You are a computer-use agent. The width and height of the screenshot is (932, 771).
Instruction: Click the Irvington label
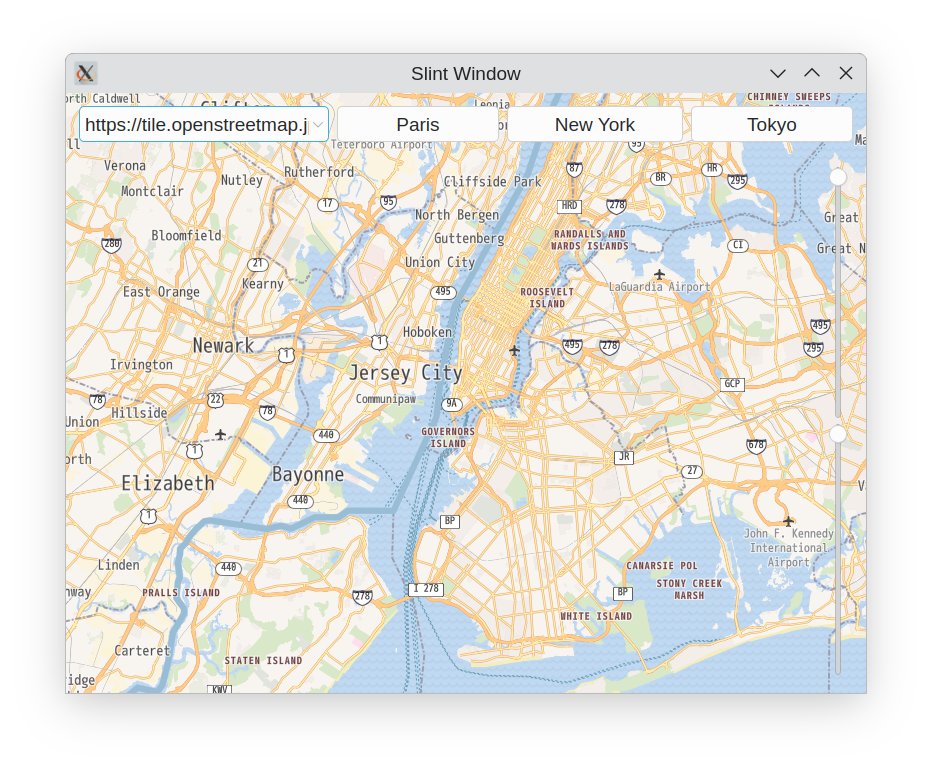[141, 364]
